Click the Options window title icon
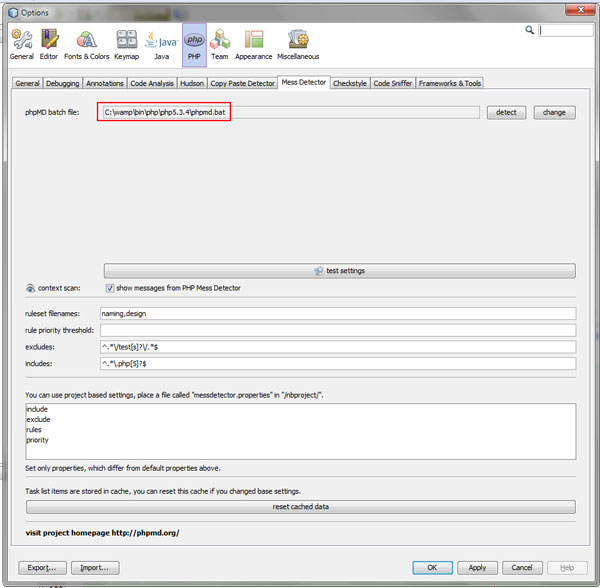This screenshot has width=600, height=588. pos(13,13)
